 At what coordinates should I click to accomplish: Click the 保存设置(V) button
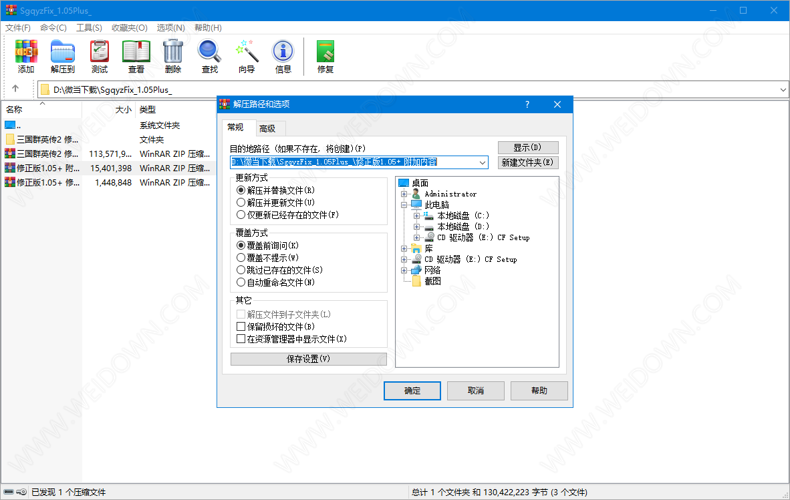(x=308, y=359)
